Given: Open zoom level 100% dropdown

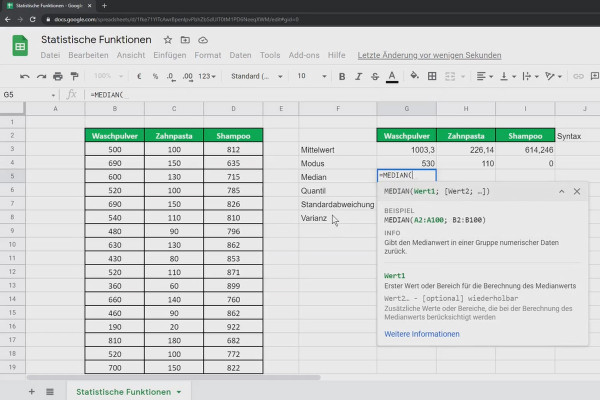Looking at the screenshot, I should tap(108, 76).
